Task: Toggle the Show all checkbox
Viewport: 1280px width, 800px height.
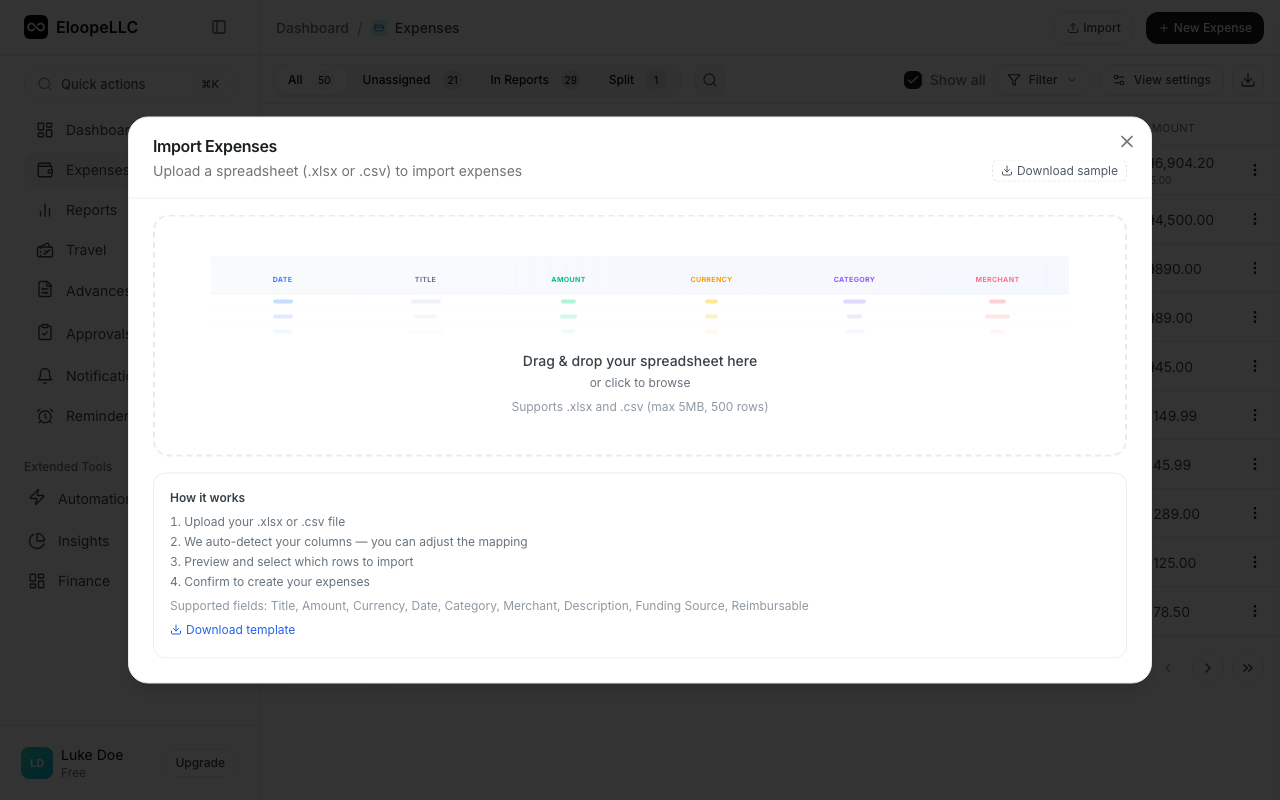Action: [x=913, y=80]
